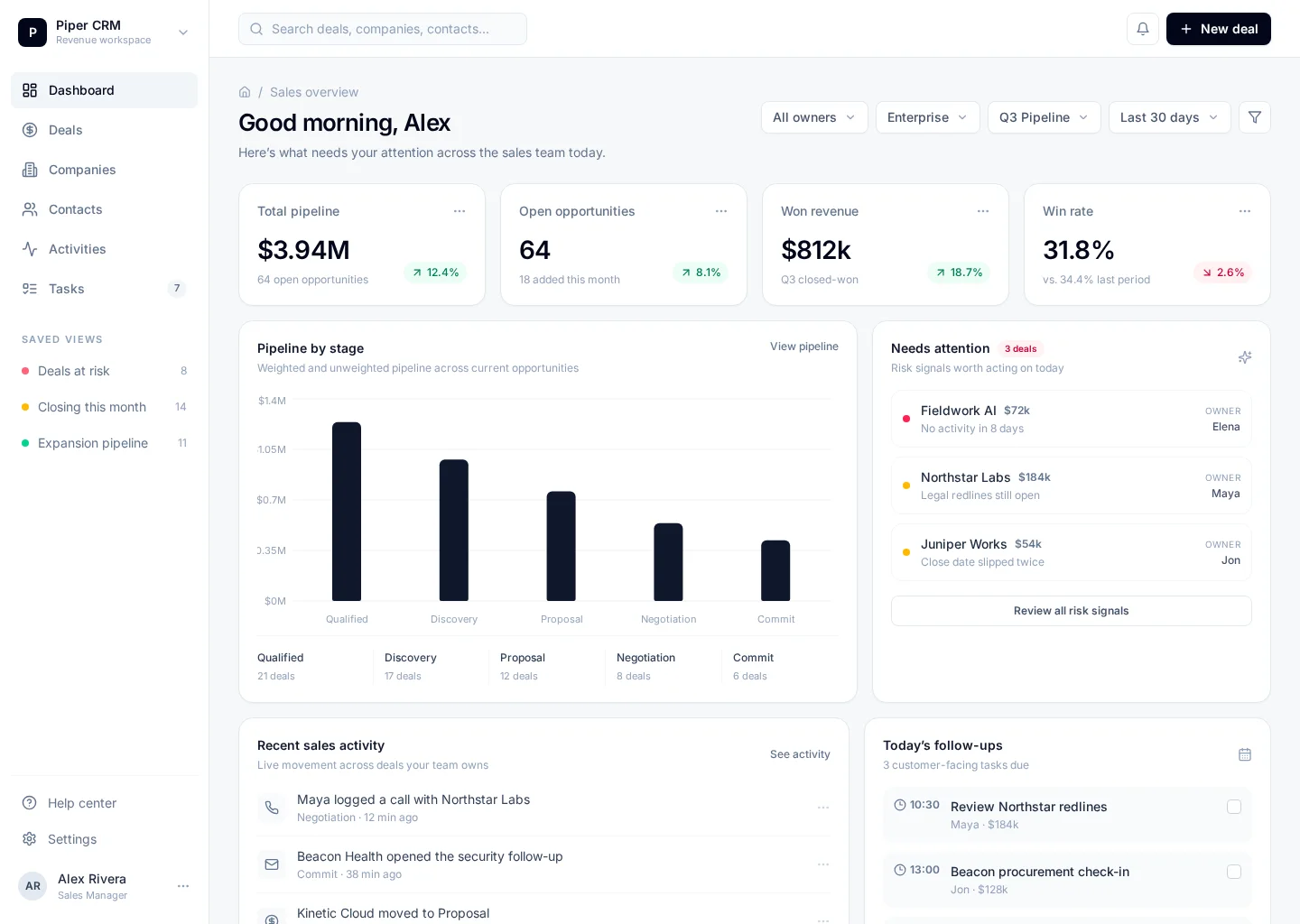The image size is (1300, 924).
Task: Open notifications bell
Action: [x=1143, y=29]
